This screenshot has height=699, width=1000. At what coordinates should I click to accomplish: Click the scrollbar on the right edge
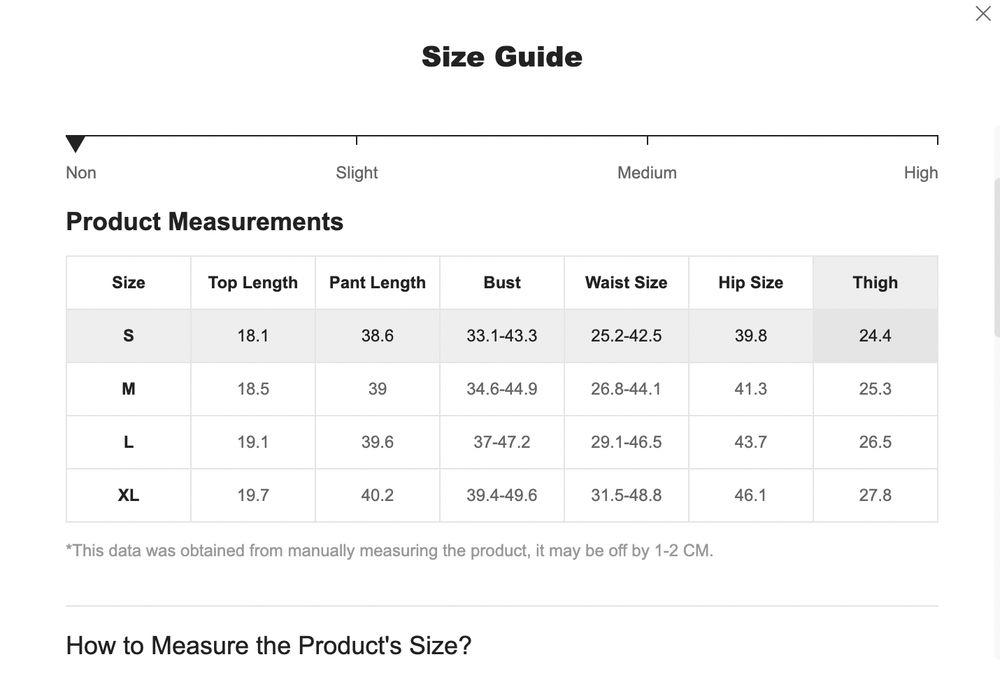point(995,250)
